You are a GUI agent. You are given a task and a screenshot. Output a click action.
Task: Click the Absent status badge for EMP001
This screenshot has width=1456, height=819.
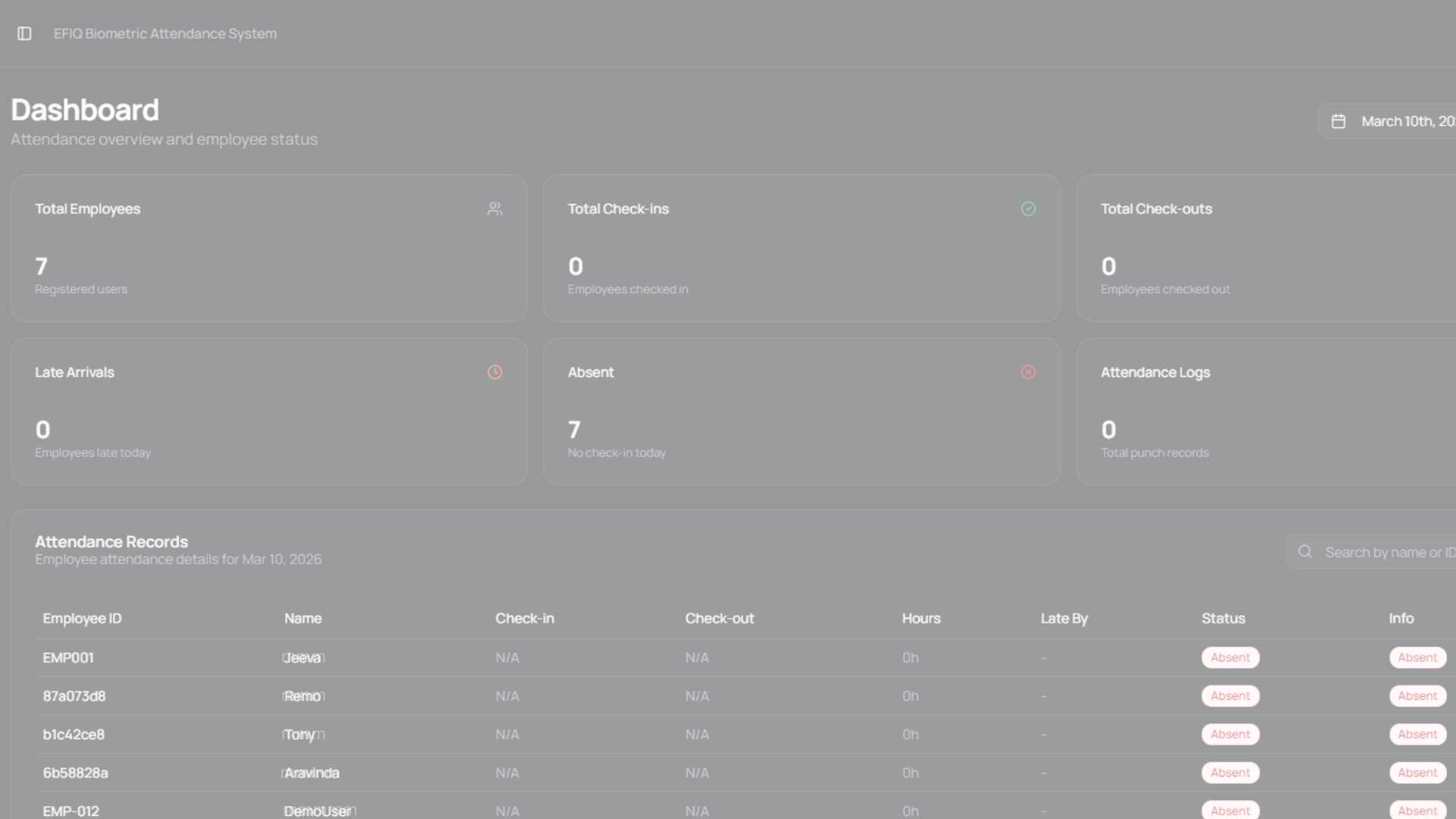(1229, 657)
